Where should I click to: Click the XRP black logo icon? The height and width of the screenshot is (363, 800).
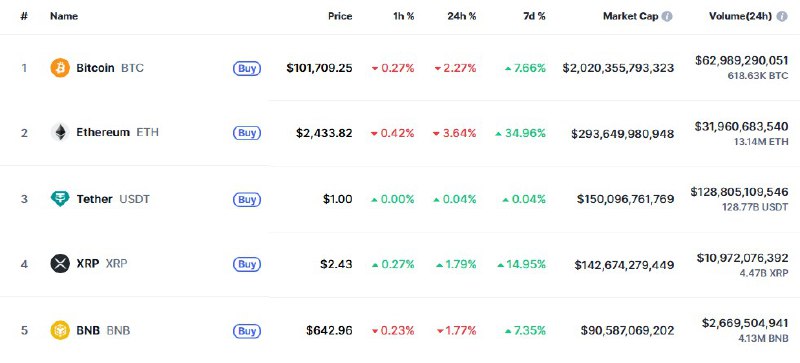pyautogui.click(x=60, y=264)
